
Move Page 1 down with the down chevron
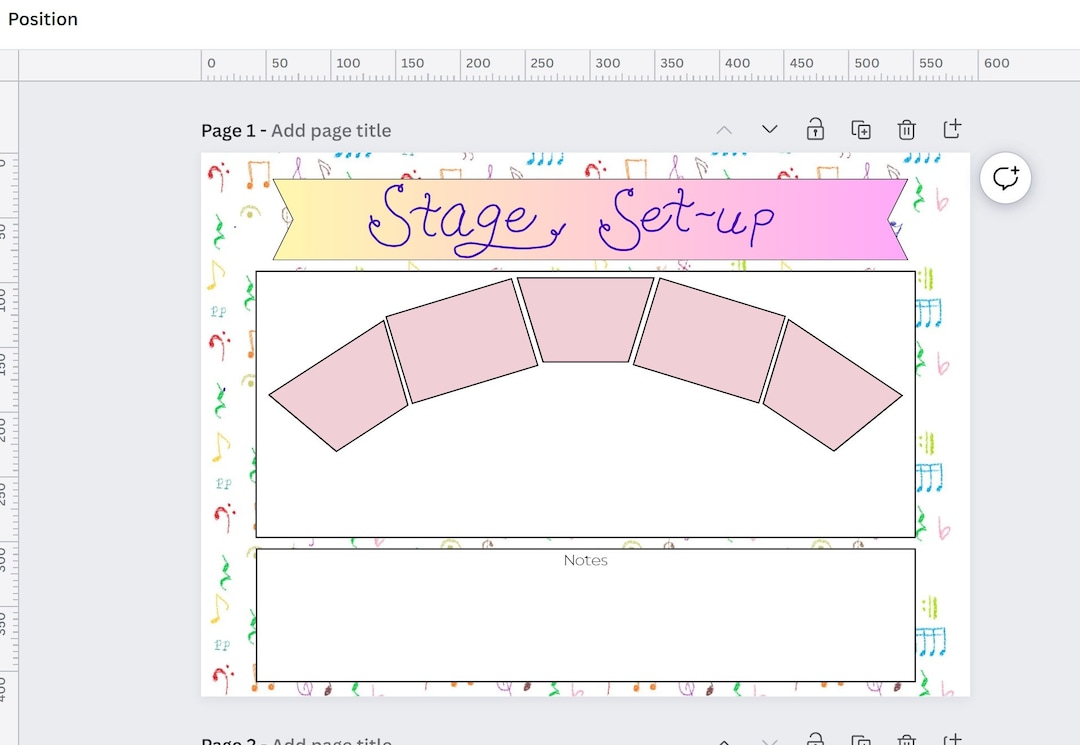click(769, 129)
